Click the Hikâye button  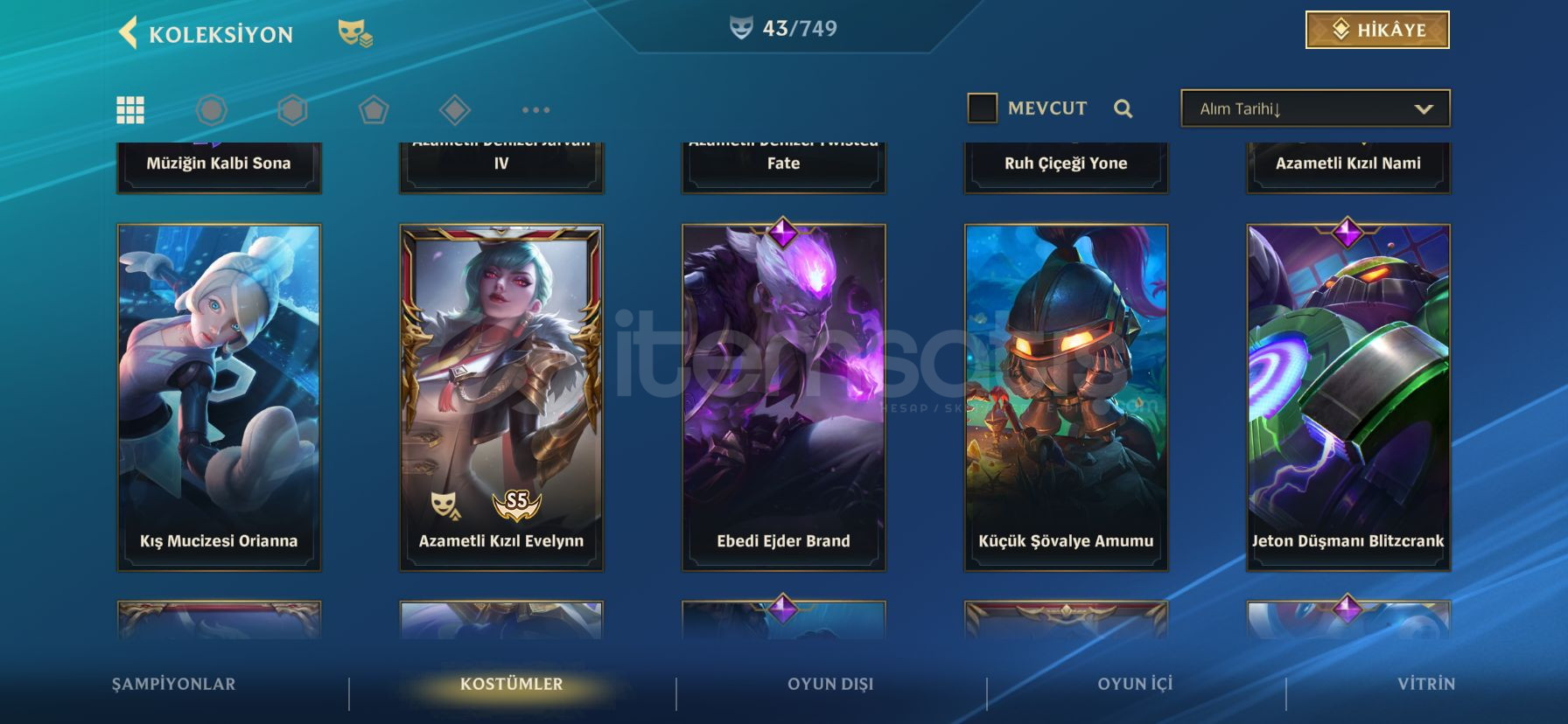point(1377,30)
